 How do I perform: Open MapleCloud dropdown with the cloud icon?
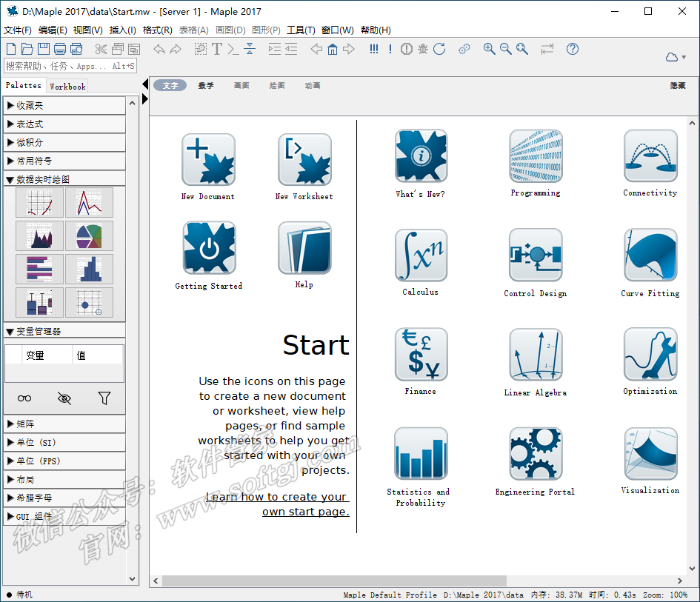tap(675, 57)
